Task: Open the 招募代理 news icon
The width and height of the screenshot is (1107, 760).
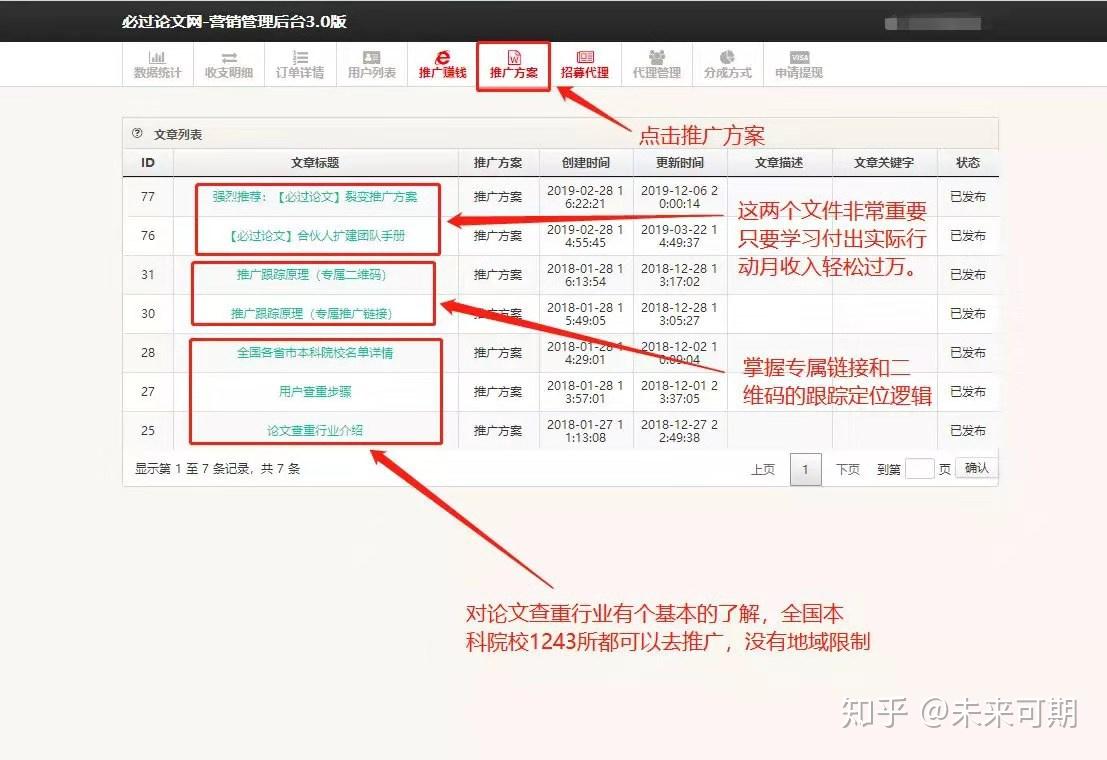Action: pyautogui.click(x=585, y=57)
